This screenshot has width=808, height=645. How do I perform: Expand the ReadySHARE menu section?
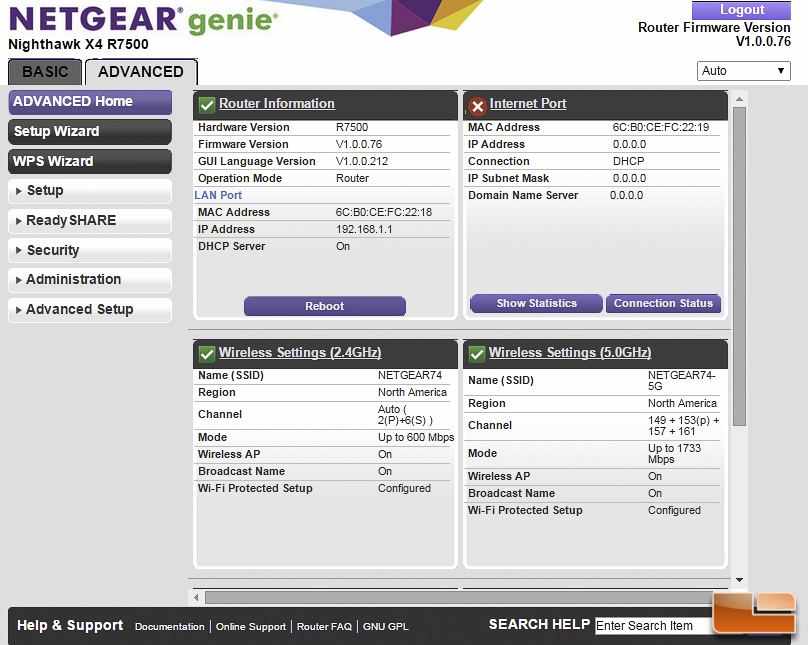(x=90, y=220)
